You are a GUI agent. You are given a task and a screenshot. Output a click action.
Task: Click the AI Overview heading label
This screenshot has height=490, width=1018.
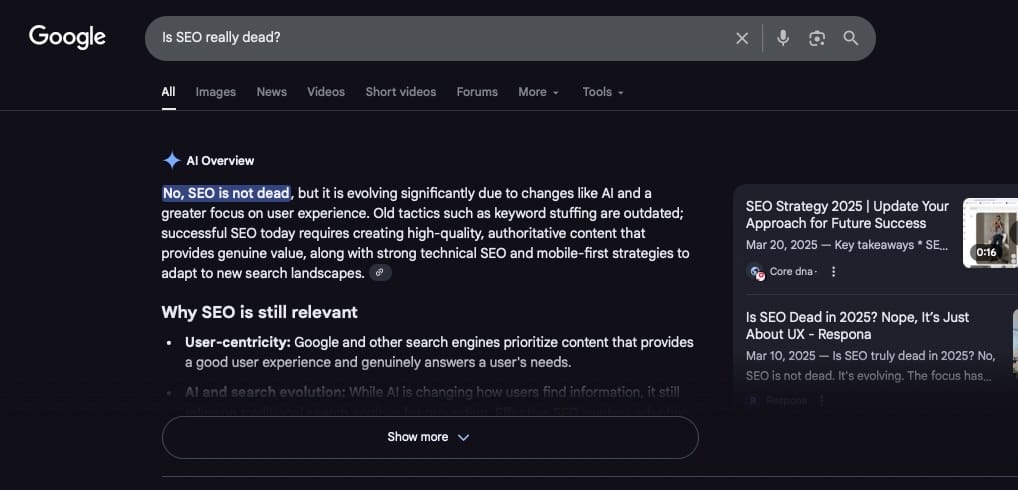[x=220, y=161]
